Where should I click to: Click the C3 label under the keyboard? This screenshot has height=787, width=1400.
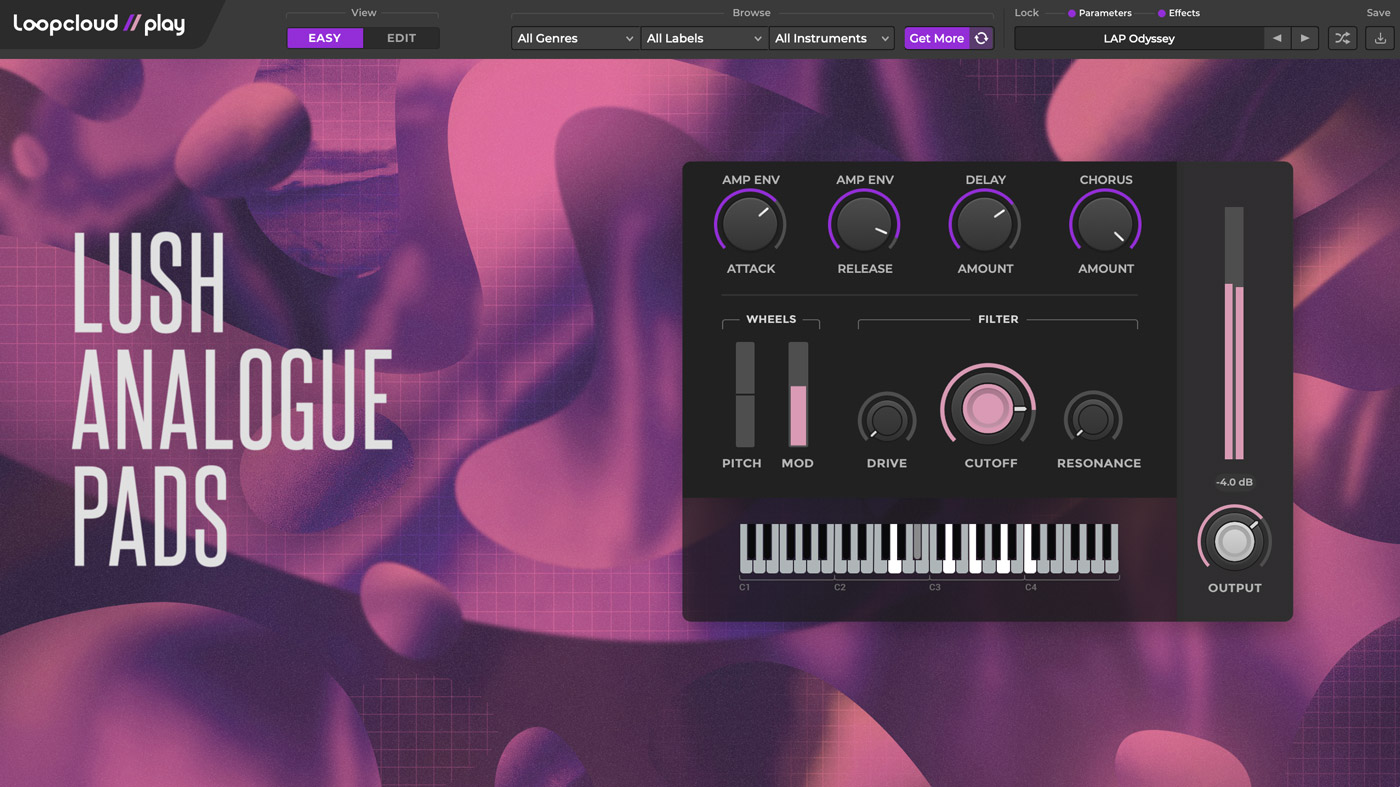(935, 588)
